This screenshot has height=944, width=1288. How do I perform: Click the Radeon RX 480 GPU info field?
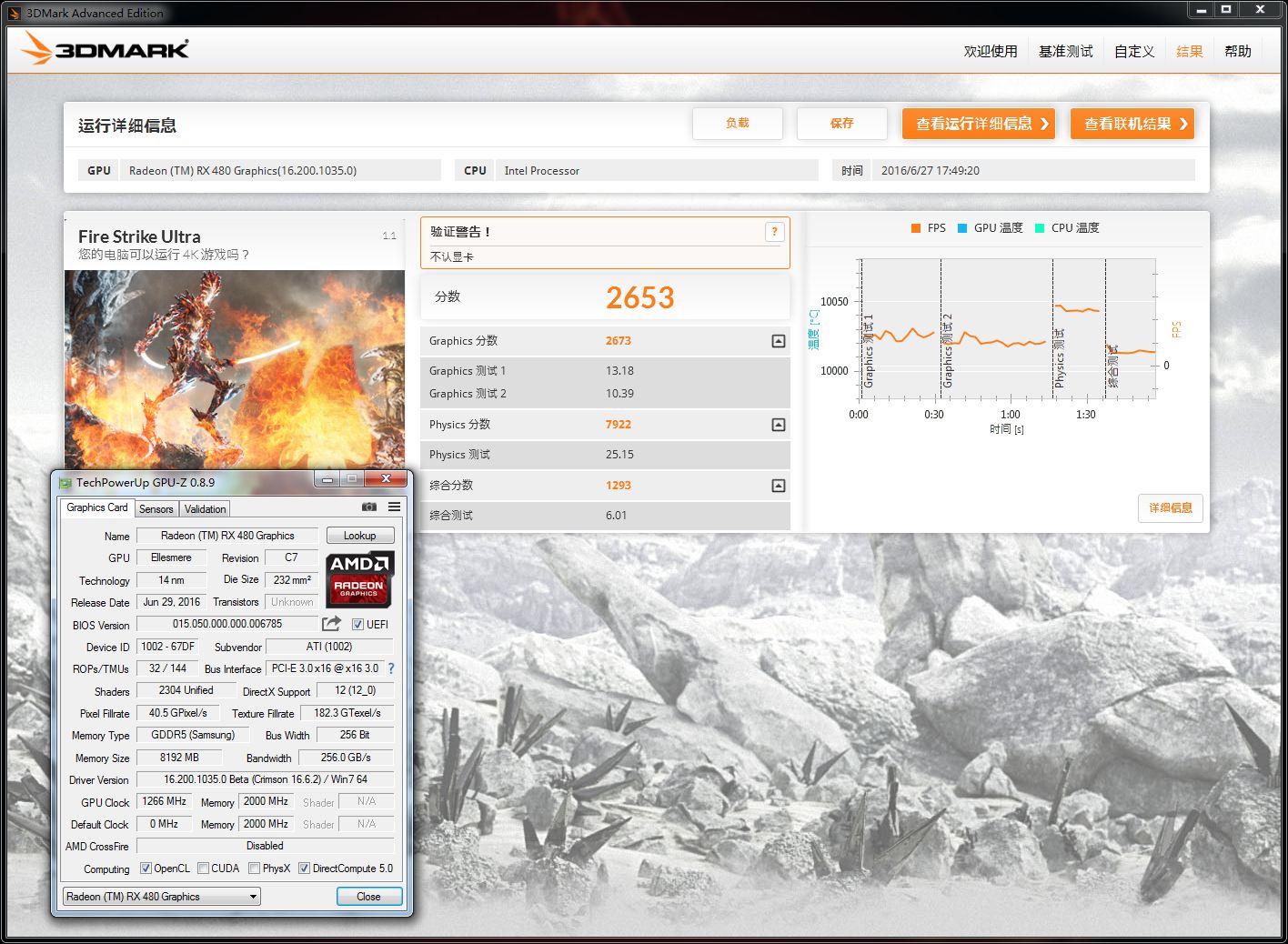280,170
